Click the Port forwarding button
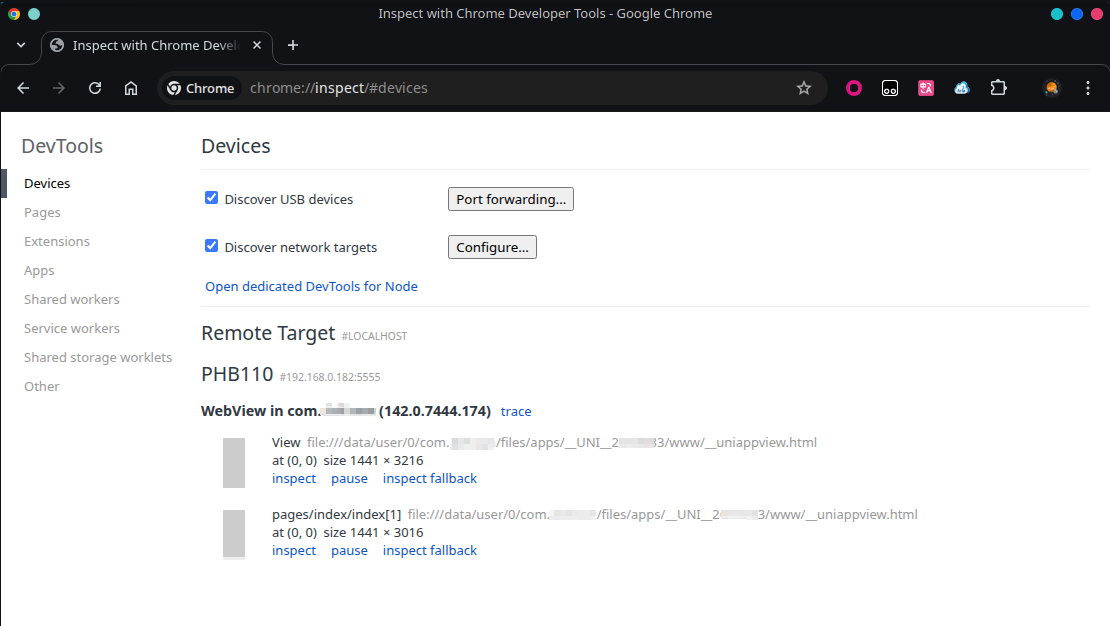The image size is (1110, 626). [510, 199]
